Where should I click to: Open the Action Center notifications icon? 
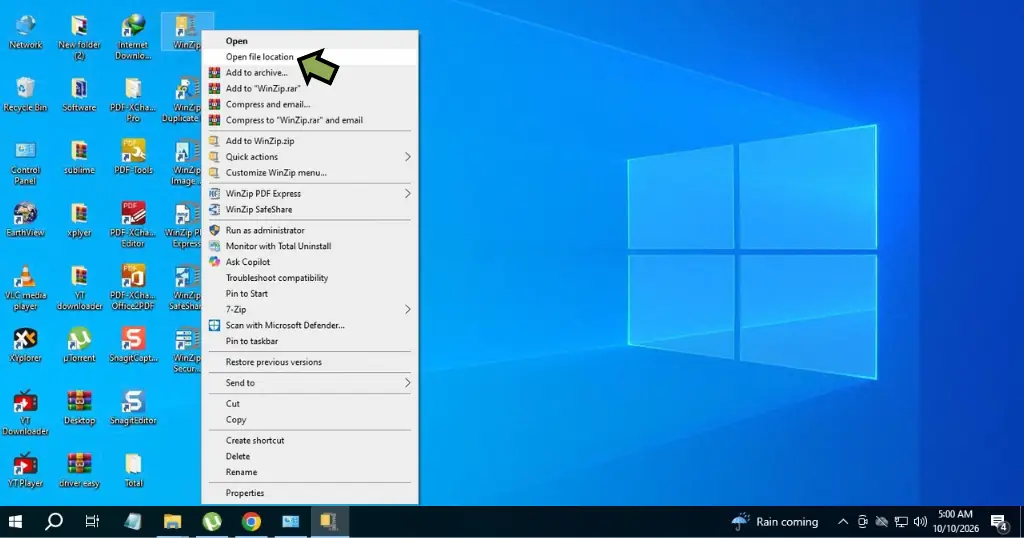coord(999,522)
